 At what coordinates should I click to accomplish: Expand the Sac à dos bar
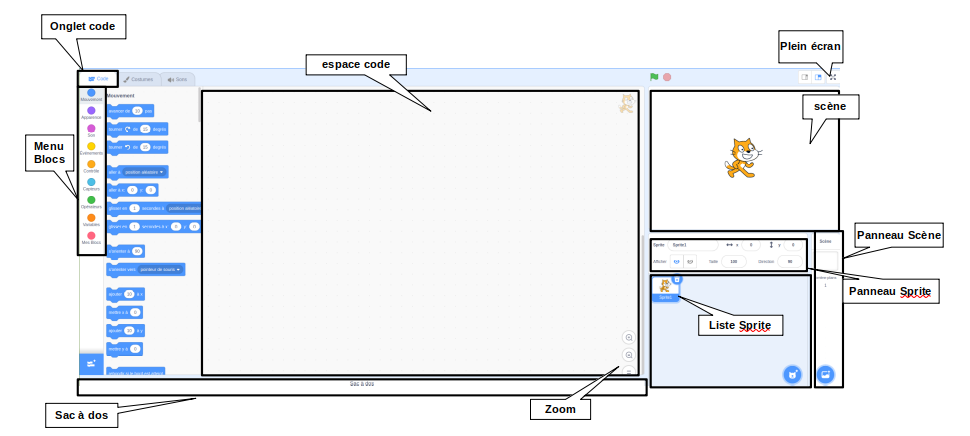(x=361, y=384)
